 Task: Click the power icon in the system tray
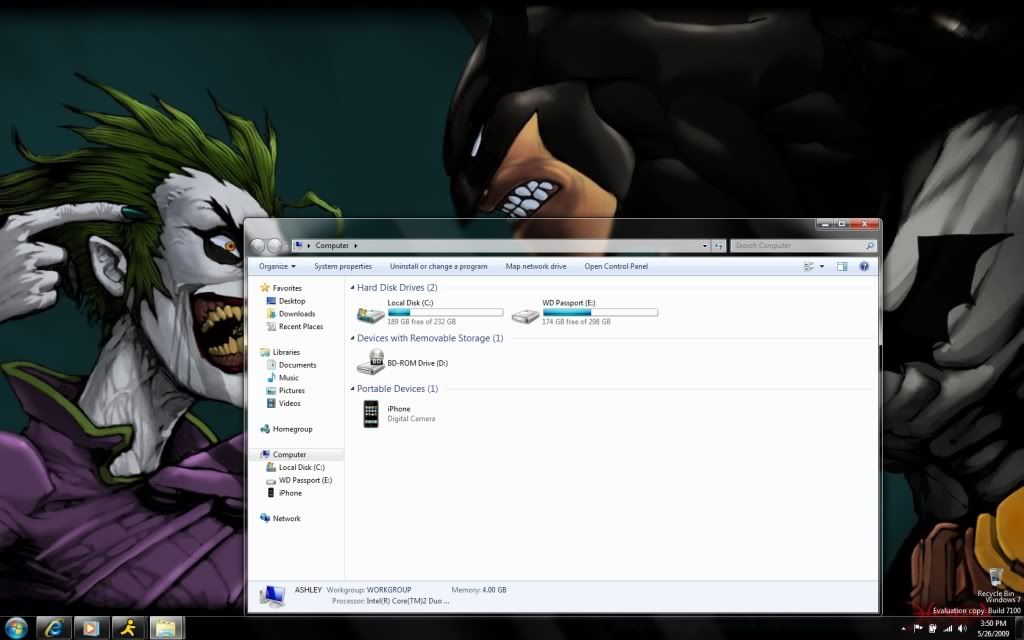pos(933,628)
